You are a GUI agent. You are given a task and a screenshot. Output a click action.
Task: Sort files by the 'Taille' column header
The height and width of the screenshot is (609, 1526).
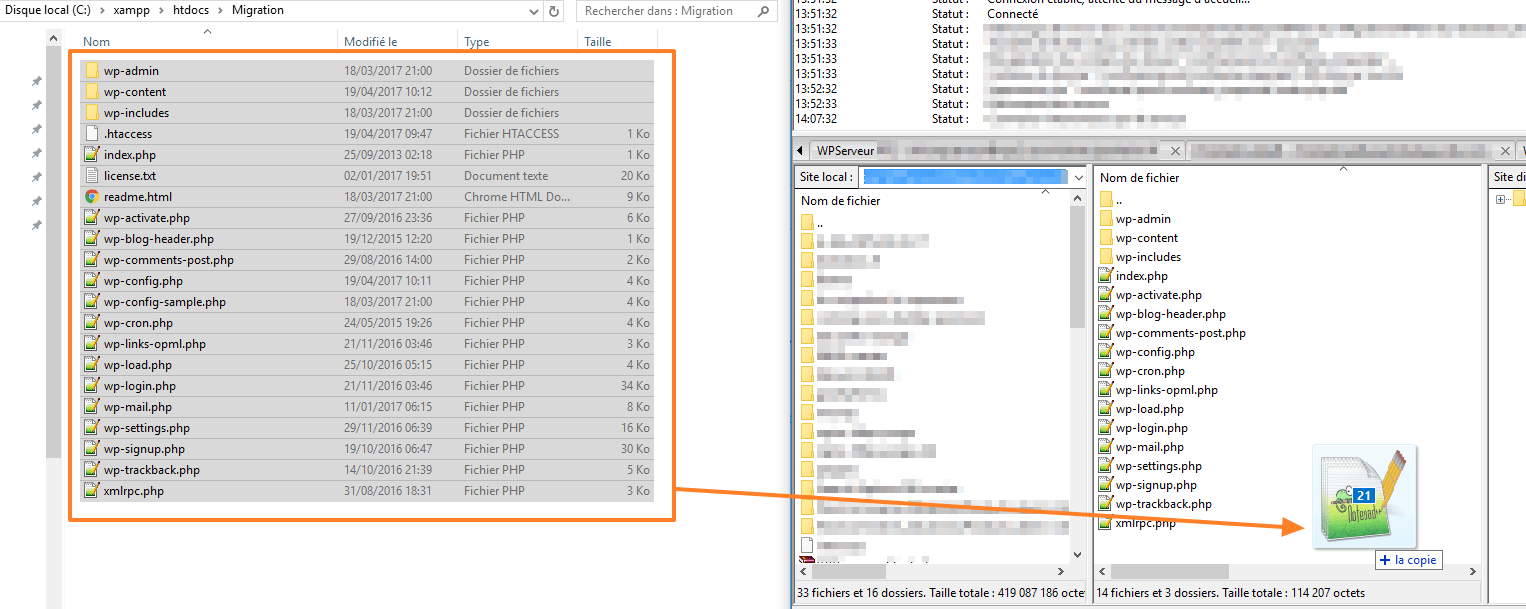[x=606, y=41]
